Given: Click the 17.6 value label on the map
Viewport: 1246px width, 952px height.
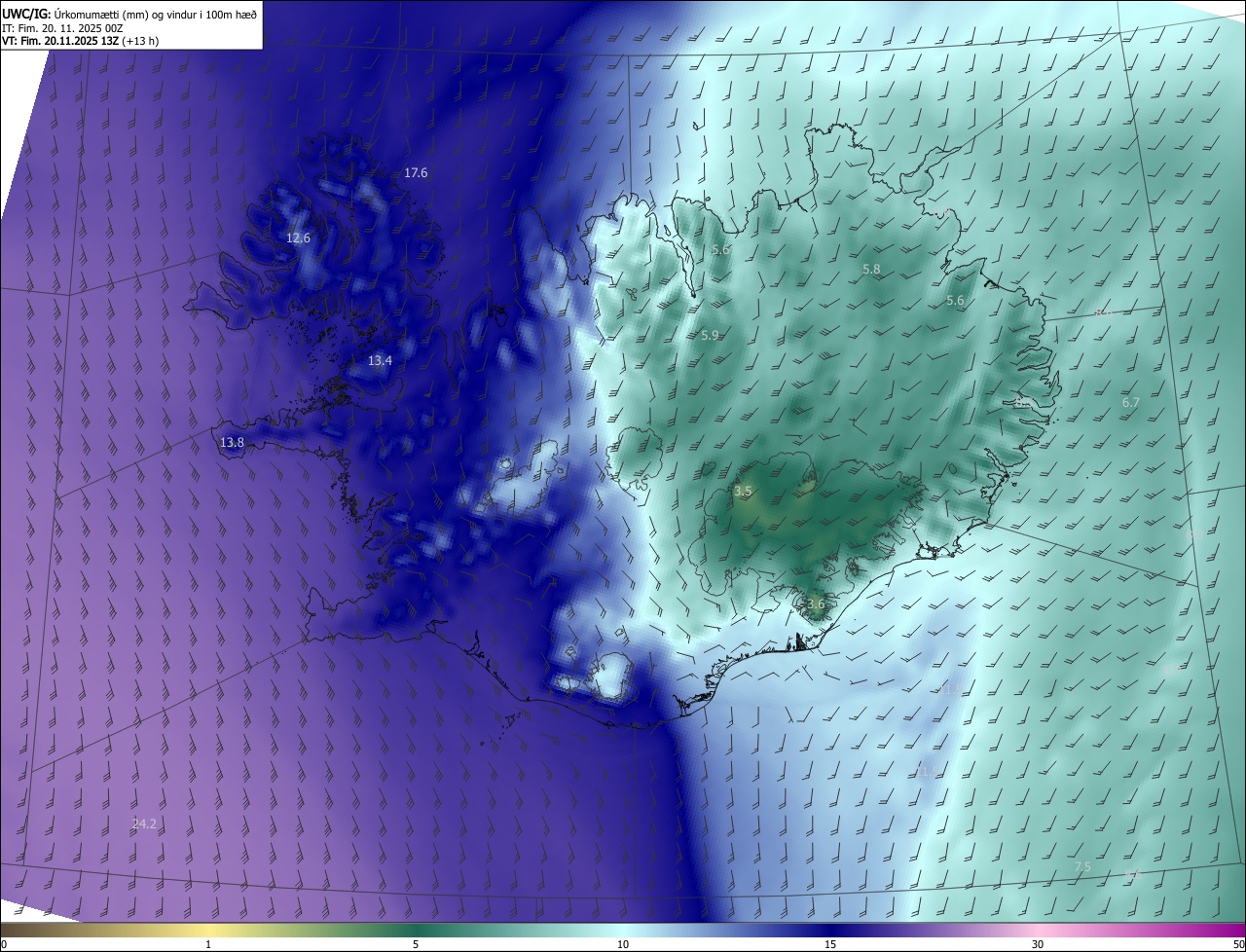Looking at the screenshot, I should (416, 173).
